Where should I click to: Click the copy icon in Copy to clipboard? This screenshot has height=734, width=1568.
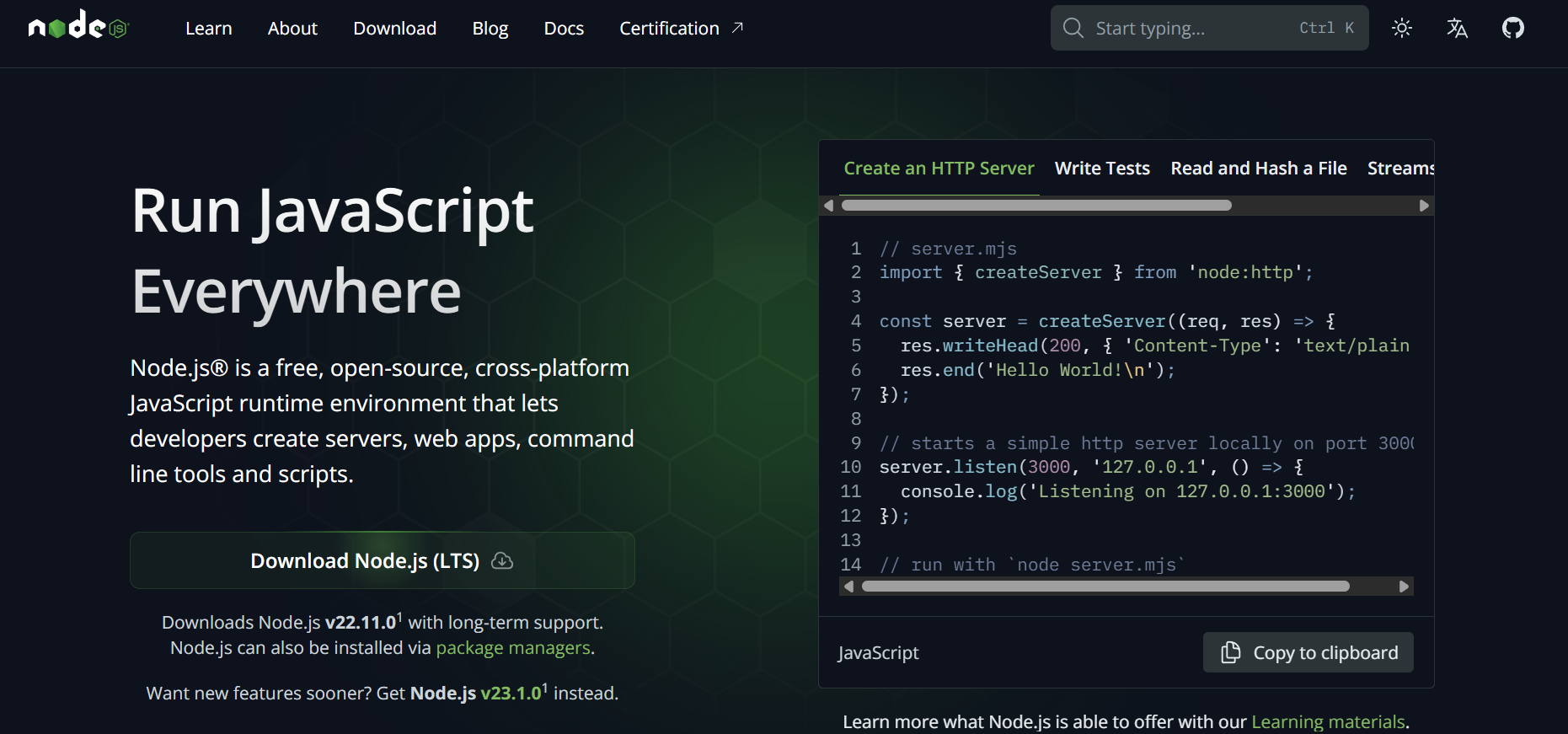coord(1231,652)
